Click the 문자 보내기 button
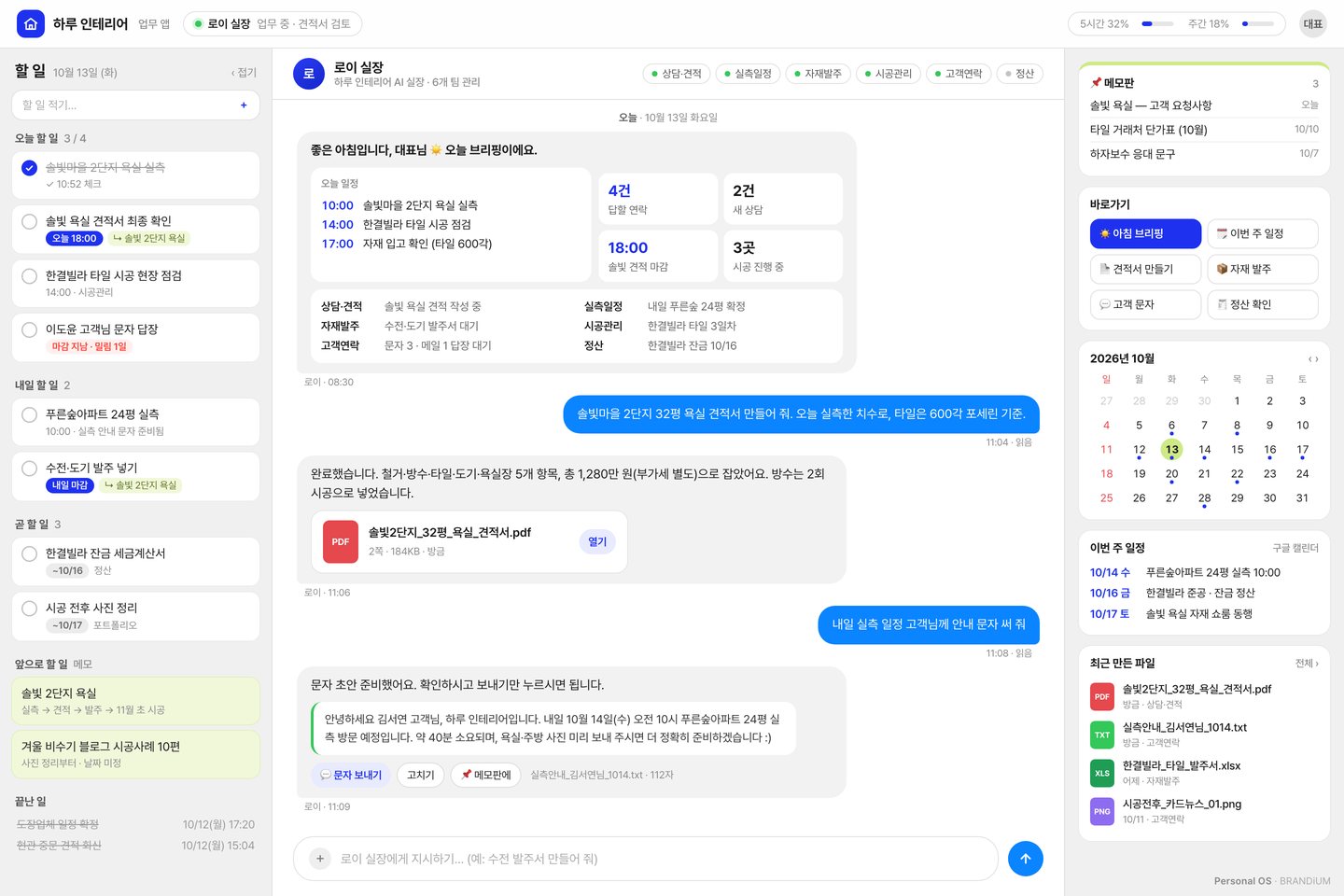The image size is (1344, 896). (351, 776)
